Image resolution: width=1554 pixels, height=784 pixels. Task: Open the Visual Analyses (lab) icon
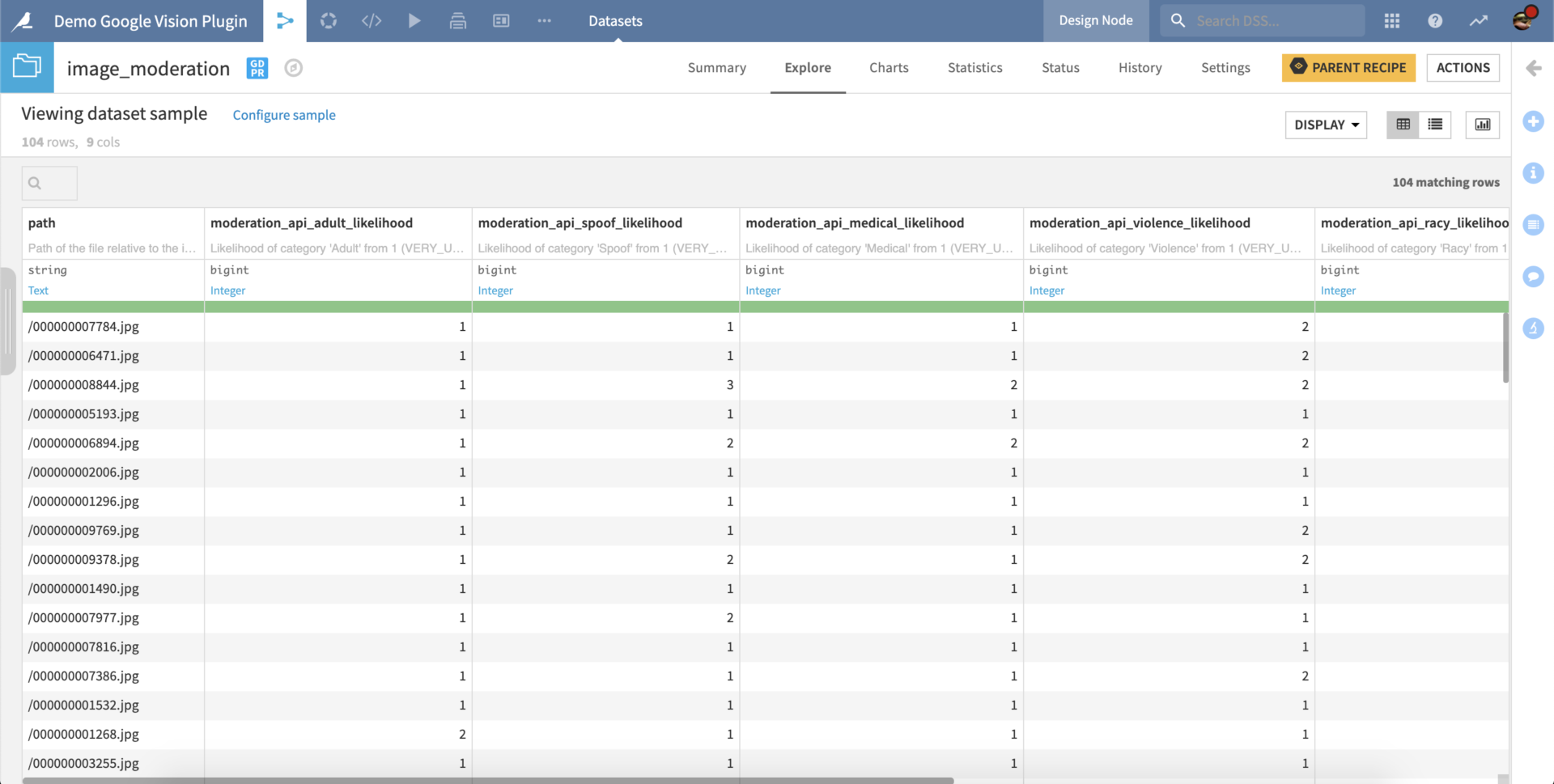coord(329,20)
